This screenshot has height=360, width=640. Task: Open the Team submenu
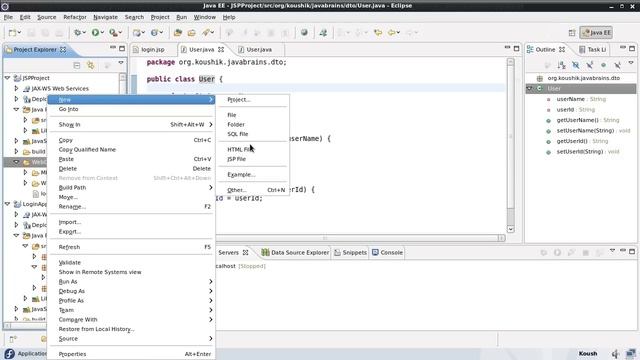point(131,310)
